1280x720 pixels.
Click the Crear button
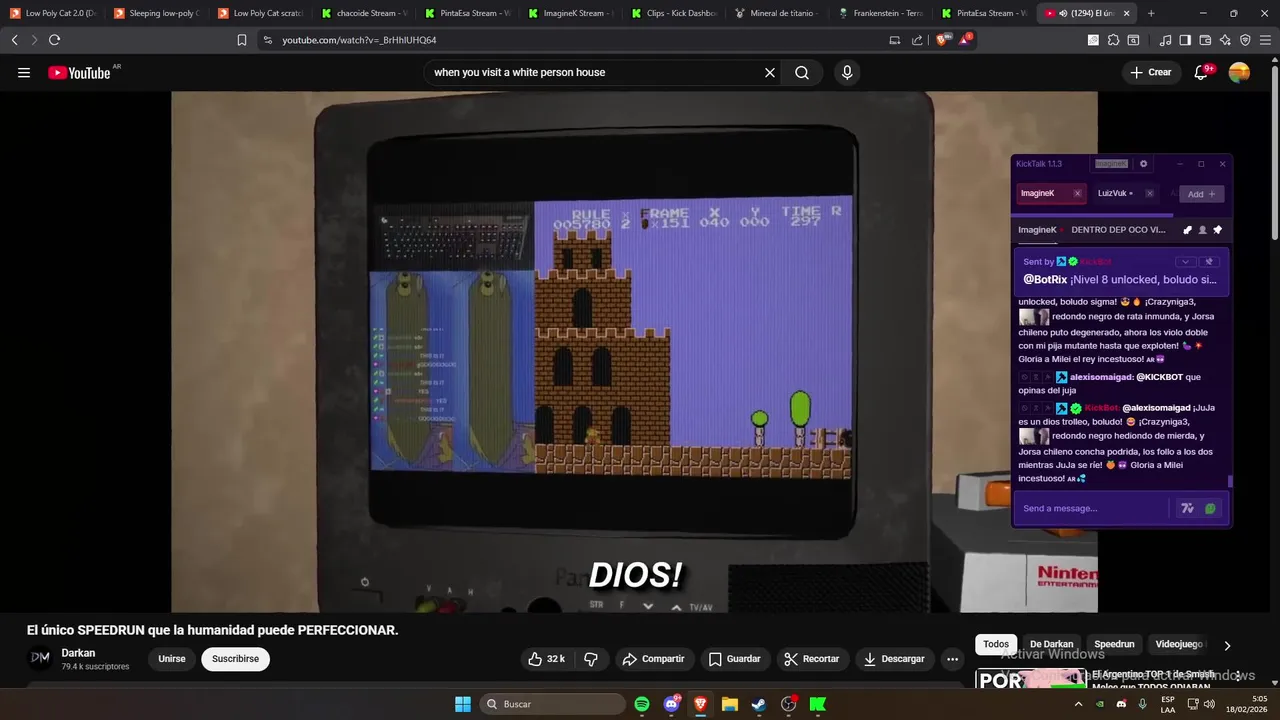tap(1150, 72)
